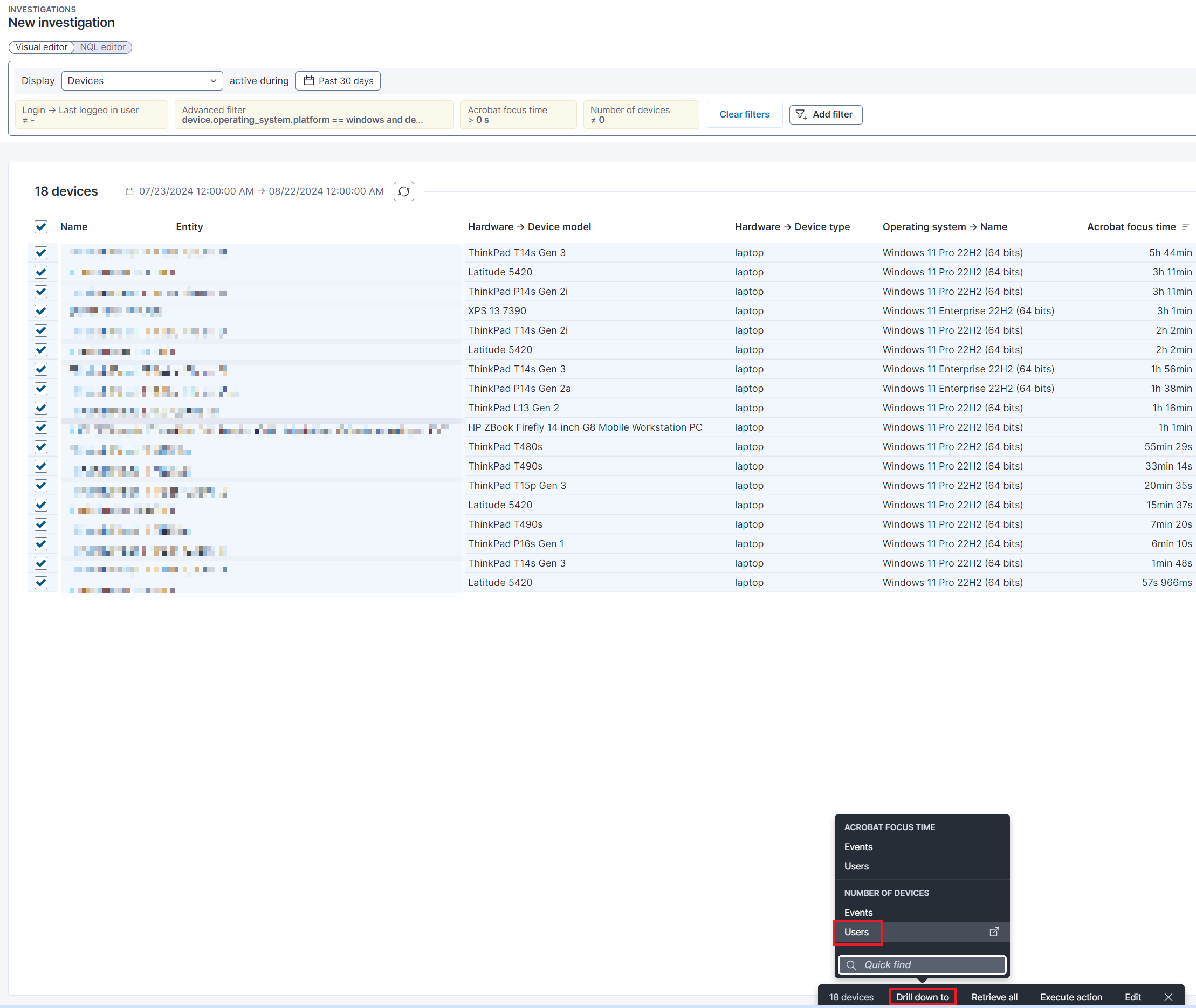The height and width of the screenshot is (1008, 1196).
Task: Click the refresh results icon
Action: pos(404,191)
